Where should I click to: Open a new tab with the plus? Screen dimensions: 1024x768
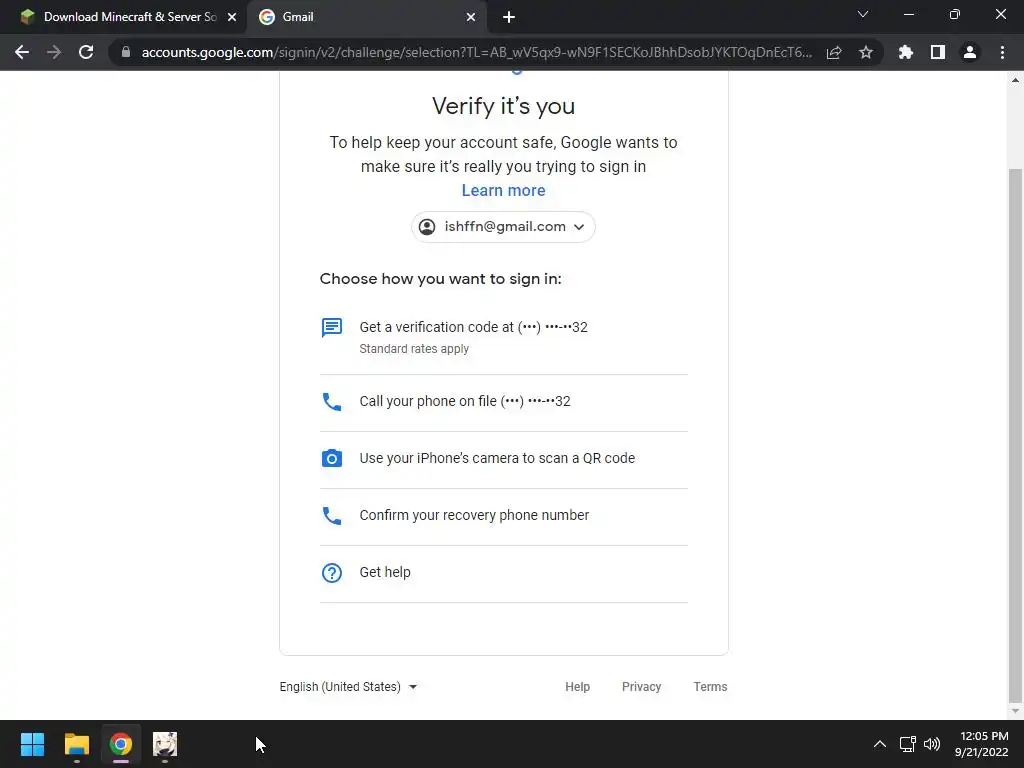click(x=509, y=18)
